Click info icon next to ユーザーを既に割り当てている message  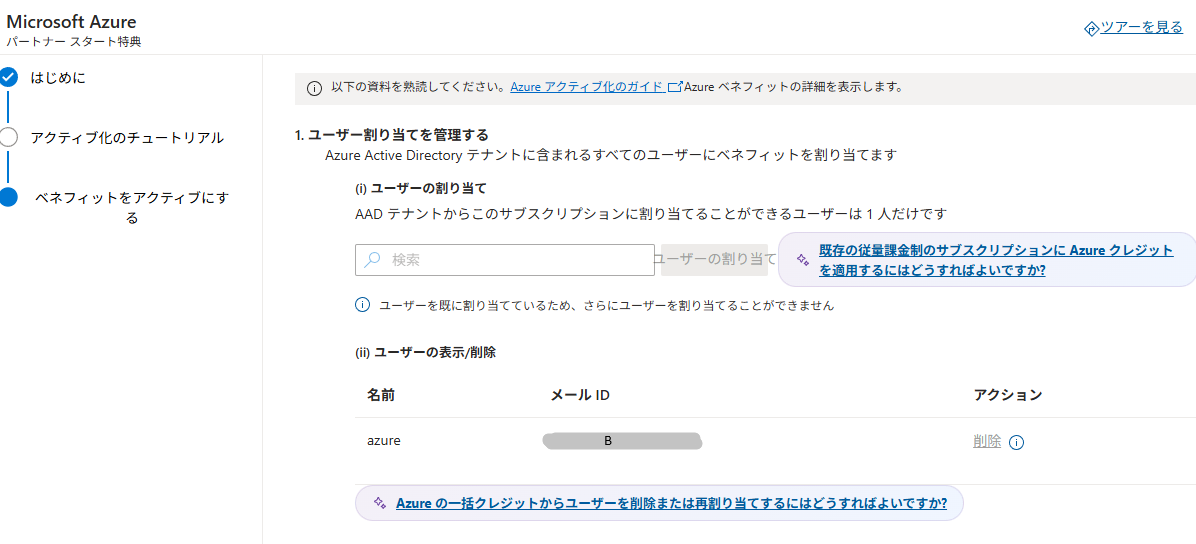click(x=363, y=305)
